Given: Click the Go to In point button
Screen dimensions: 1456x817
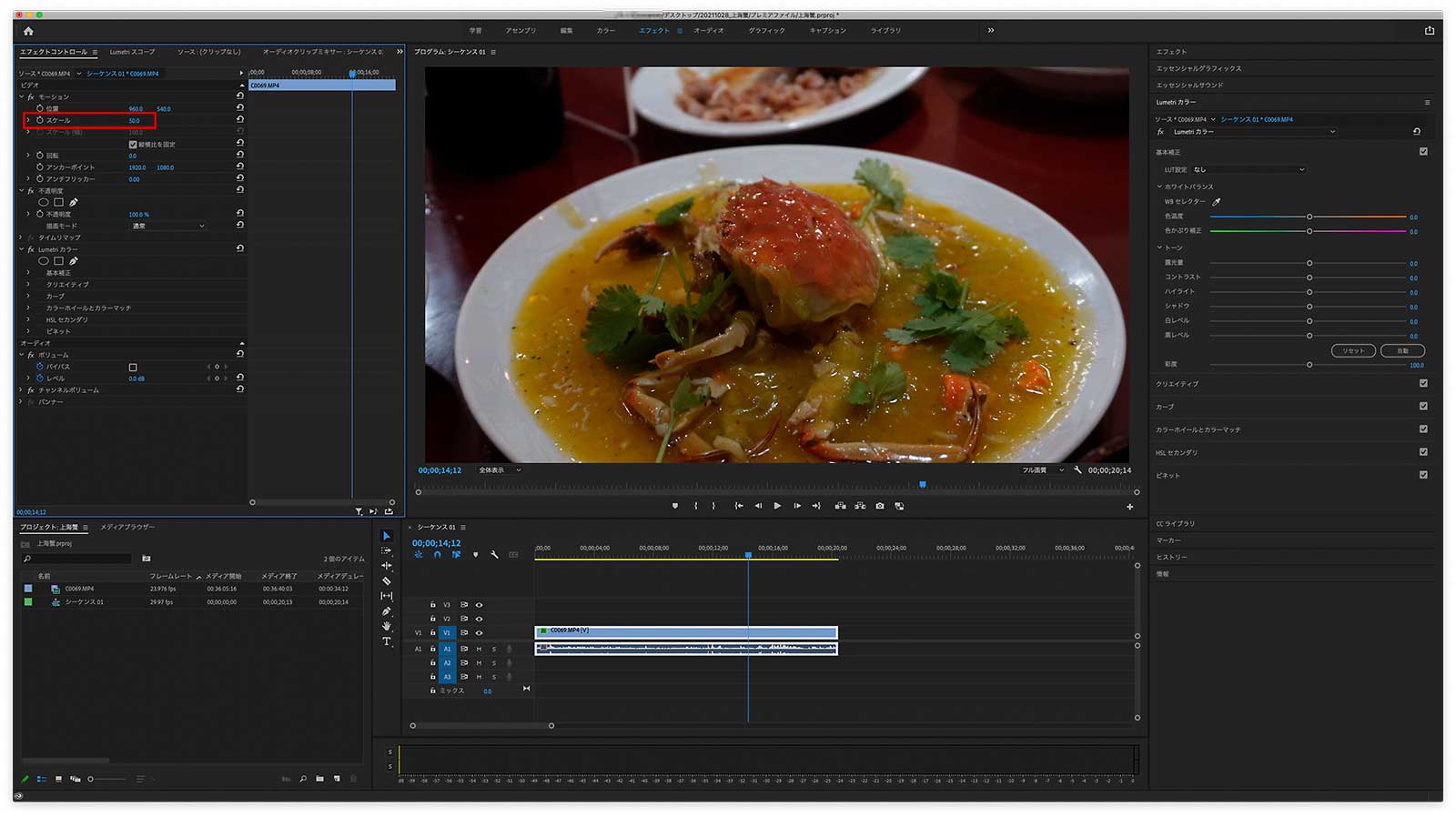Looking at the screenshot, I should pos(739,506).
